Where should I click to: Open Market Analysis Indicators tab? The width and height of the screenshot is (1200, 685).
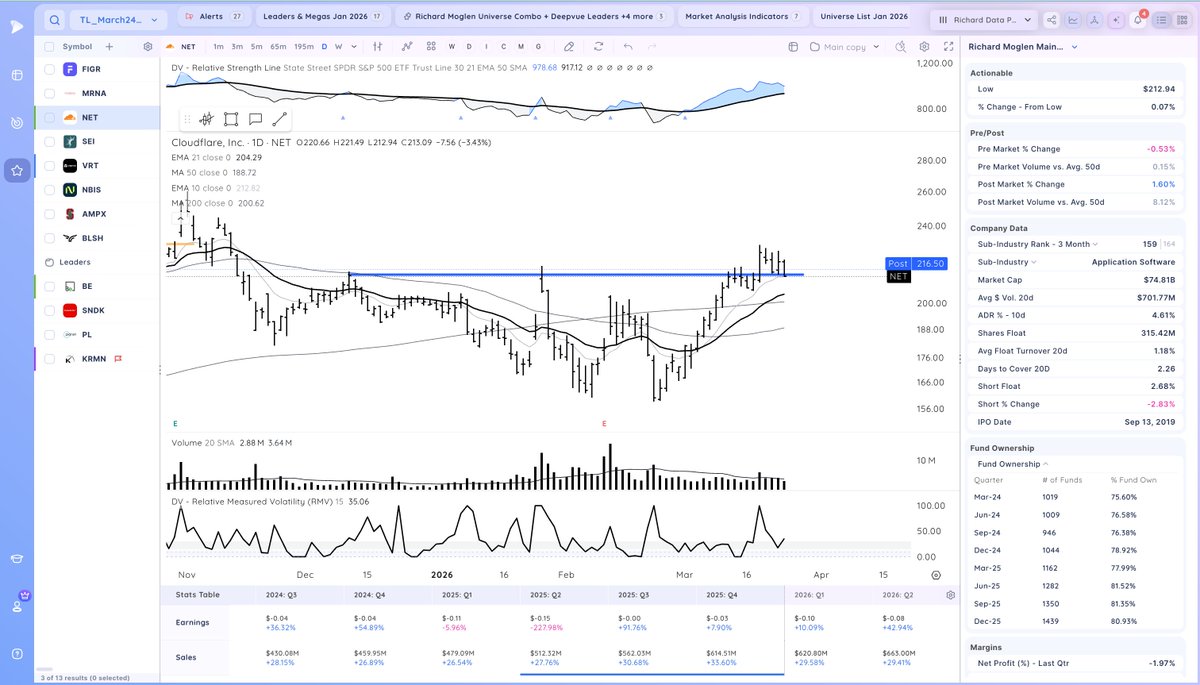click(x=741, y=17)
